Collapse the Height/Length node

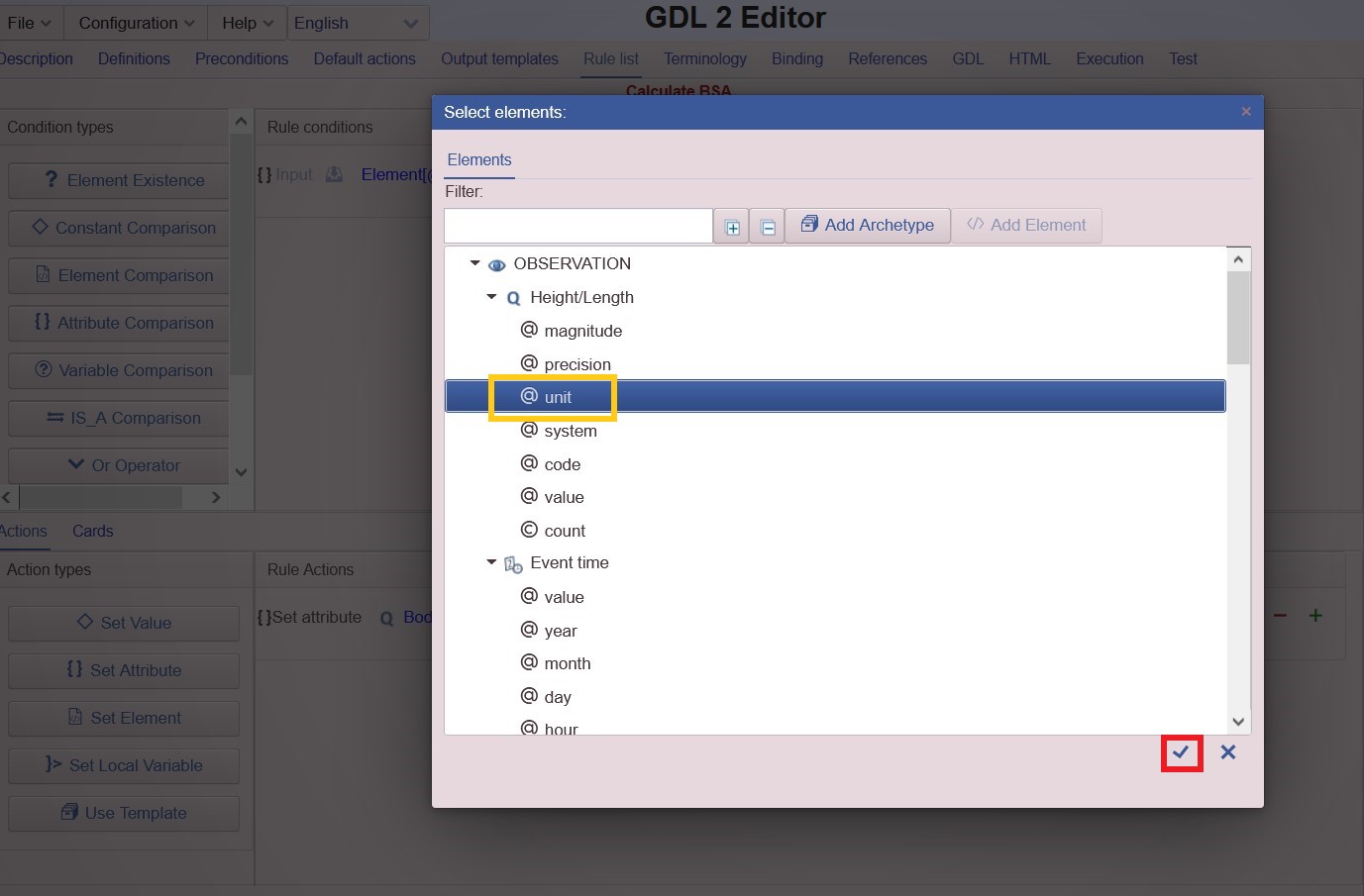point(491,297)
